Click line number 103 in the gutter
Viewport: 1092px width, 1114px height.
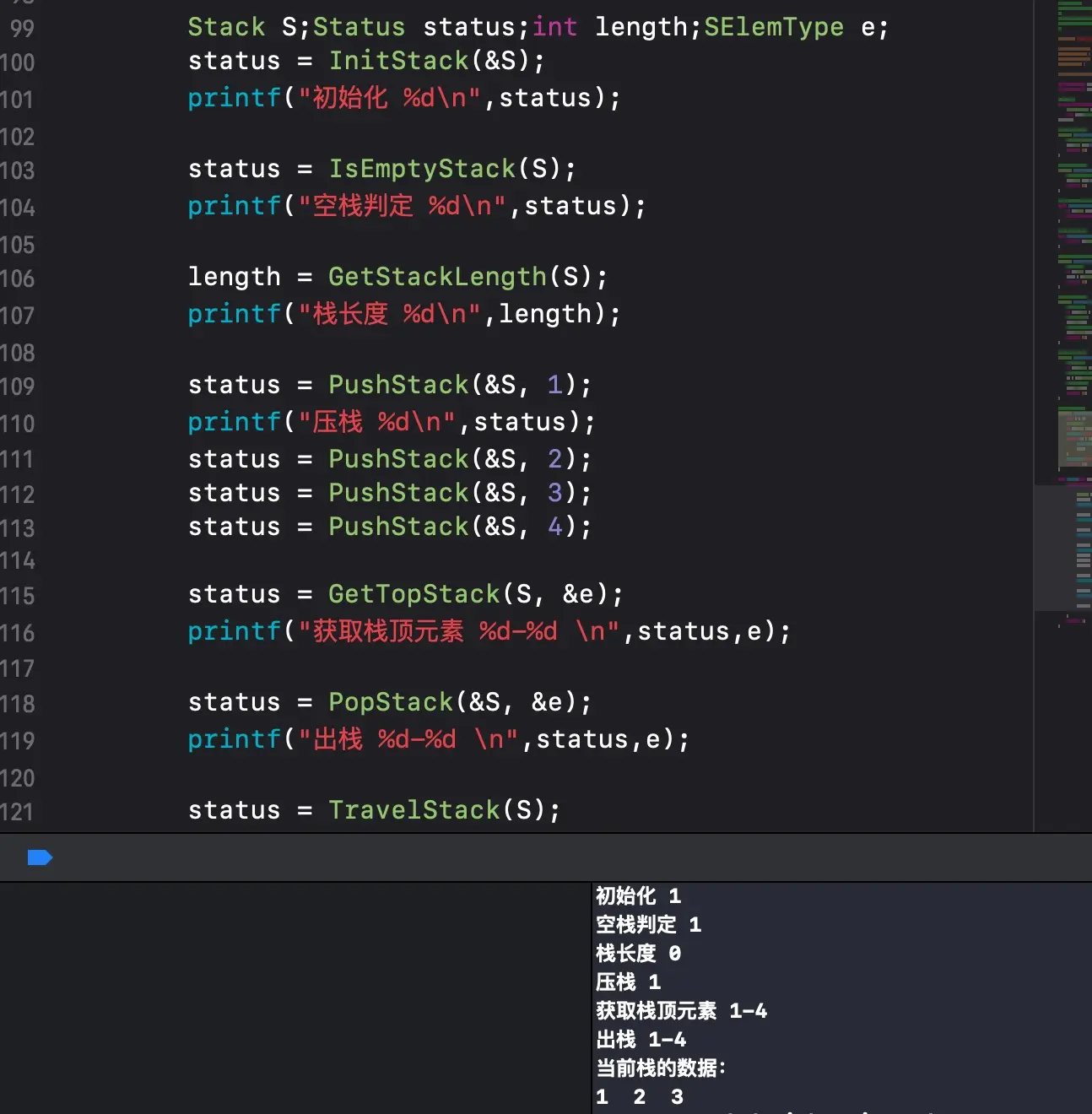click(x=18, y=170)
